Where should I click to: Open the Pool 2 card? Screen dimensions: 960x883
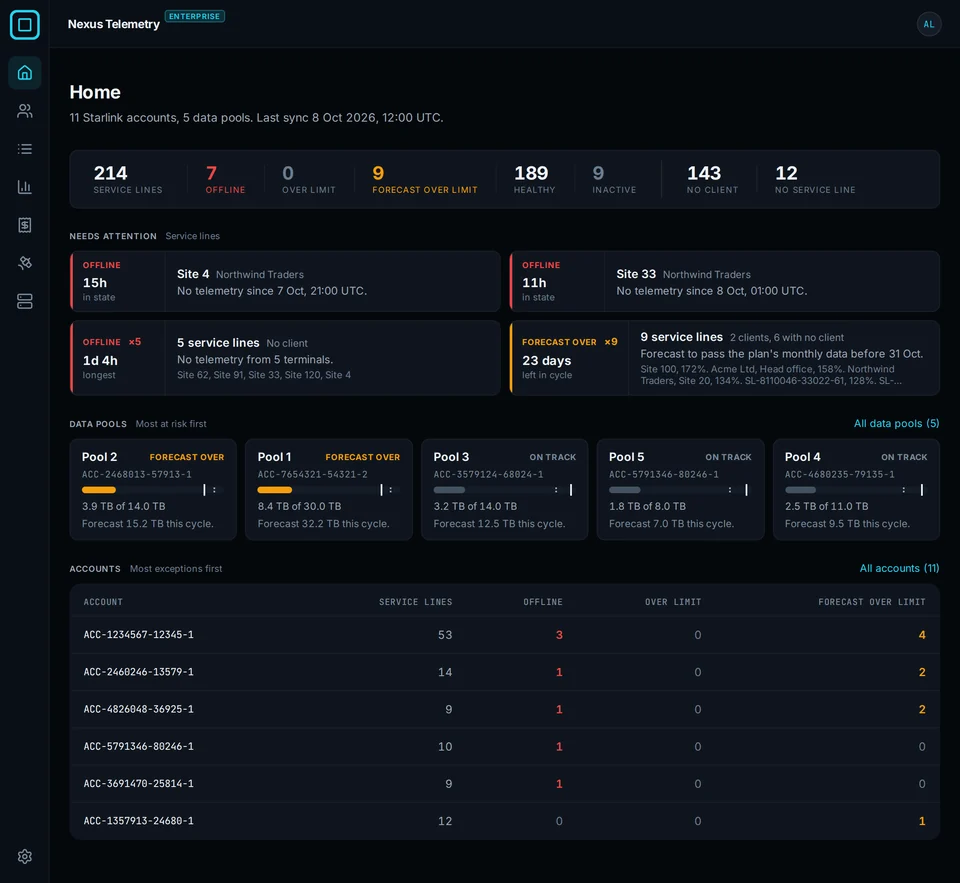click(x=153, y=489)
